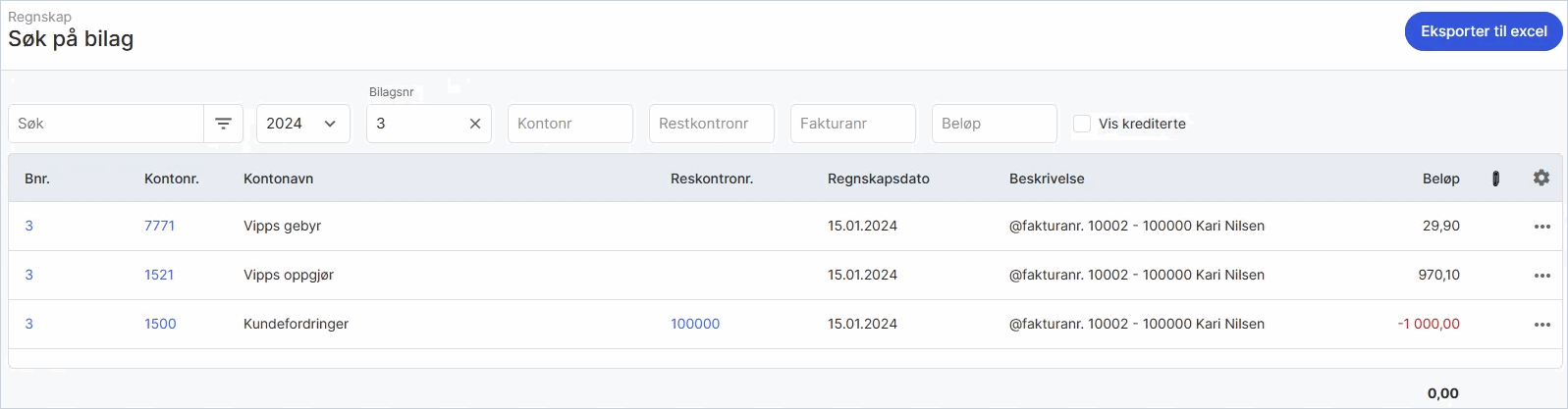Click the Eksporter til excel button
The height and width of the screenshot is (409, 1568).
(x=1484, y=31)
